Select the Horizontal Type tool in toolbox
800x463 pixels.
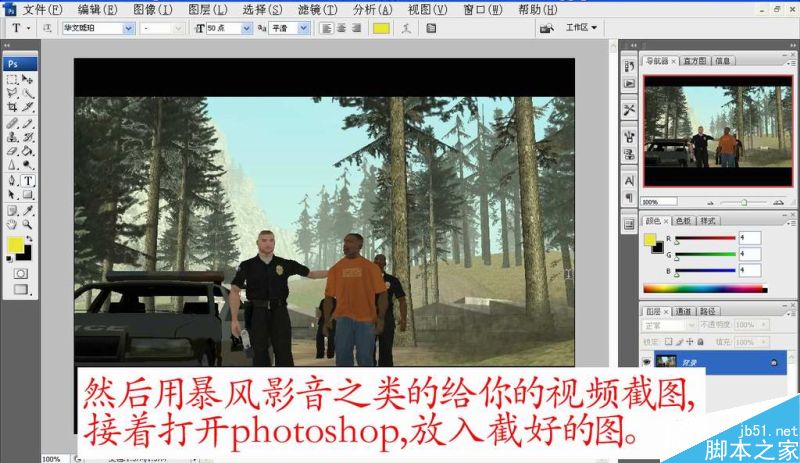[28, 180]
